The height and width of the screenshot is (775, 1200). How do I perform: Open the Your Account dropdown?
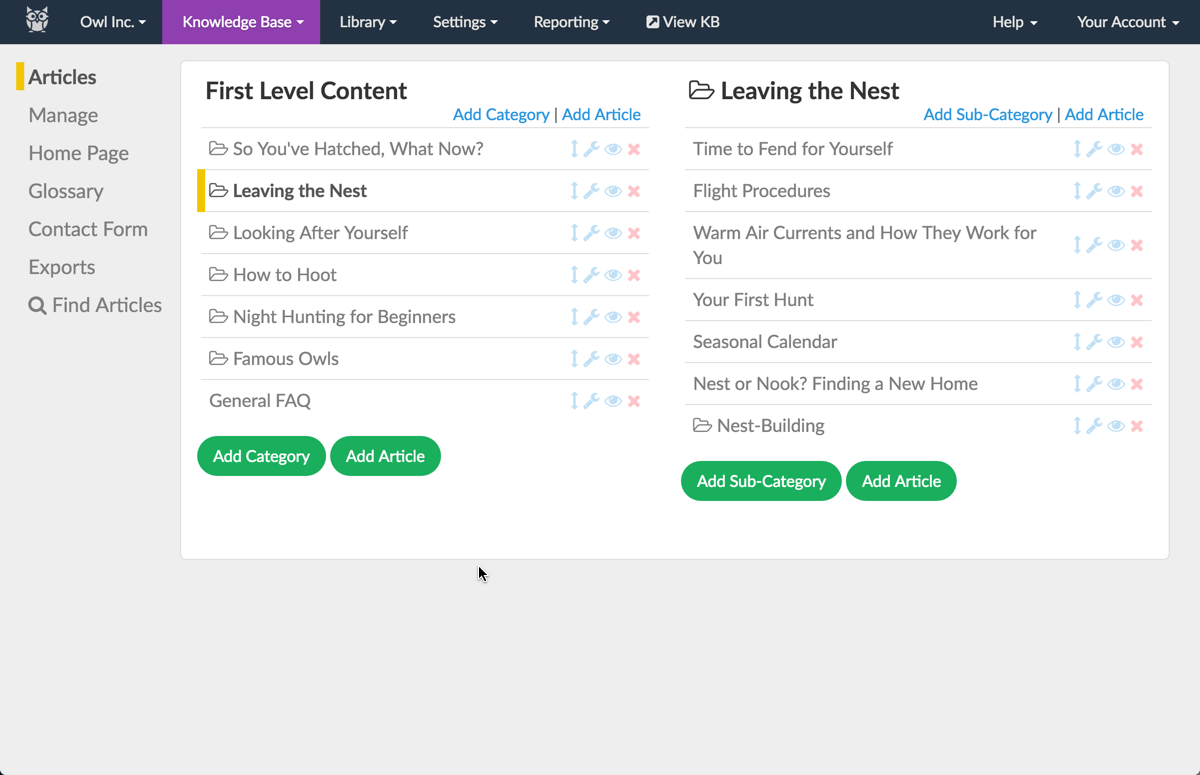click(1127, 22)
